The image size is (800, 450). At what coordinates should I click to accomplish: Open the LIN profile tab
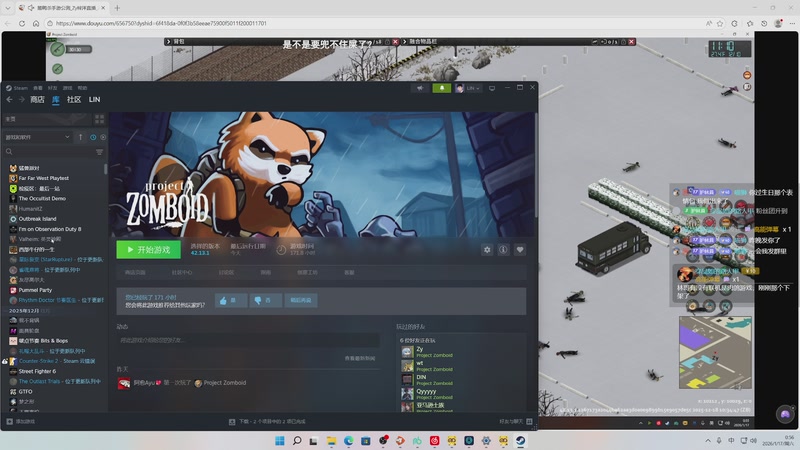click(94, 99)
